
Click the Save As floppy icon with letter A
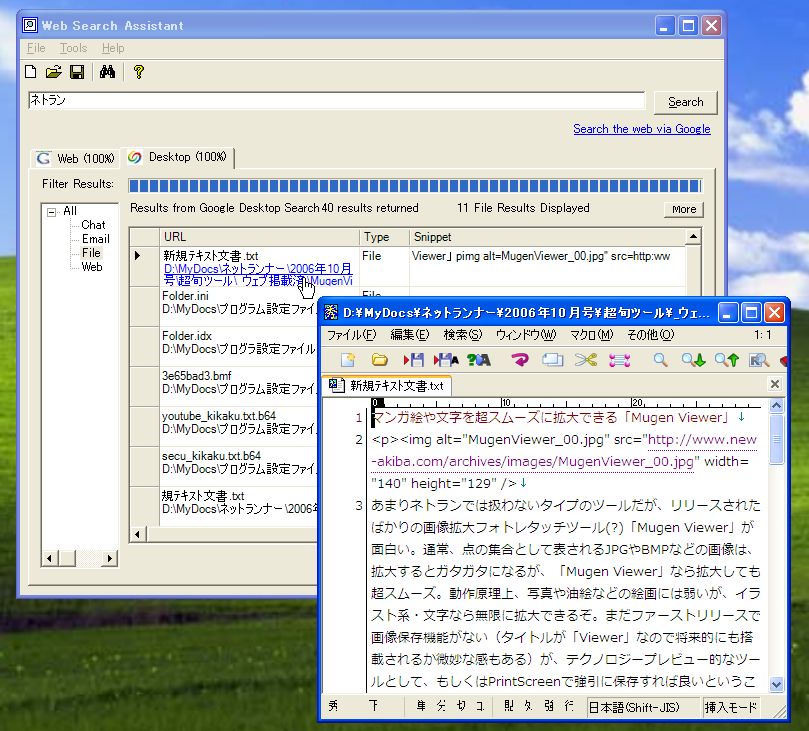point(446,360)
